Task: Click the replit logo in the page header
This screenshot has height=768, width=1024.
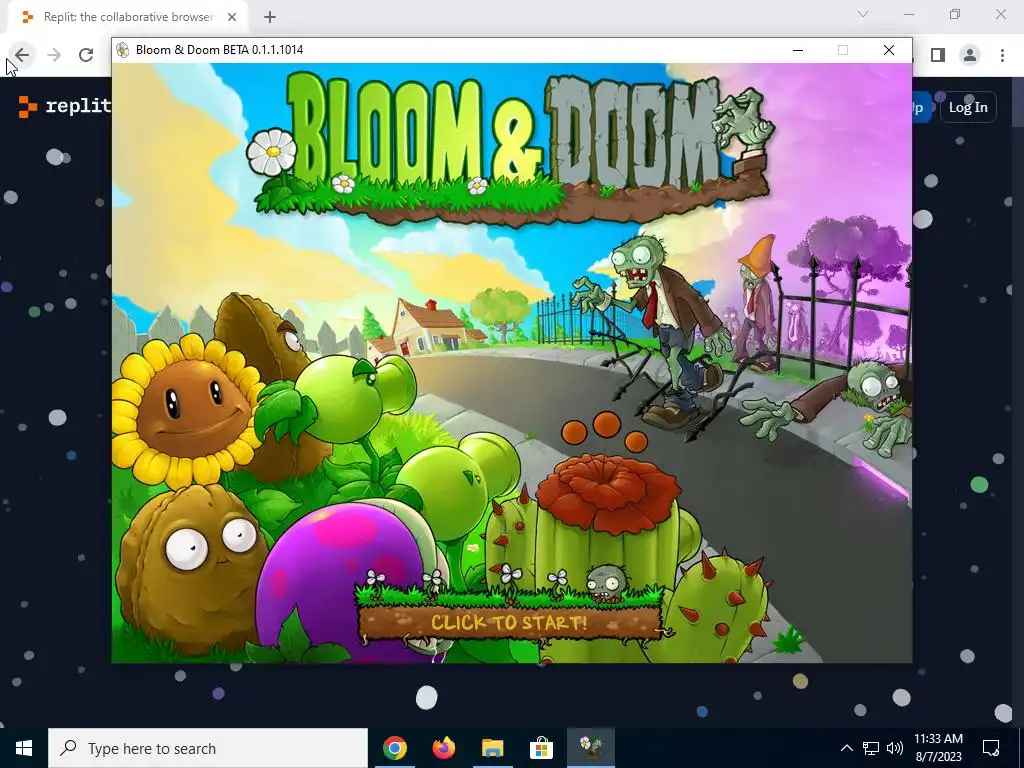Action: tap(65, 106)
